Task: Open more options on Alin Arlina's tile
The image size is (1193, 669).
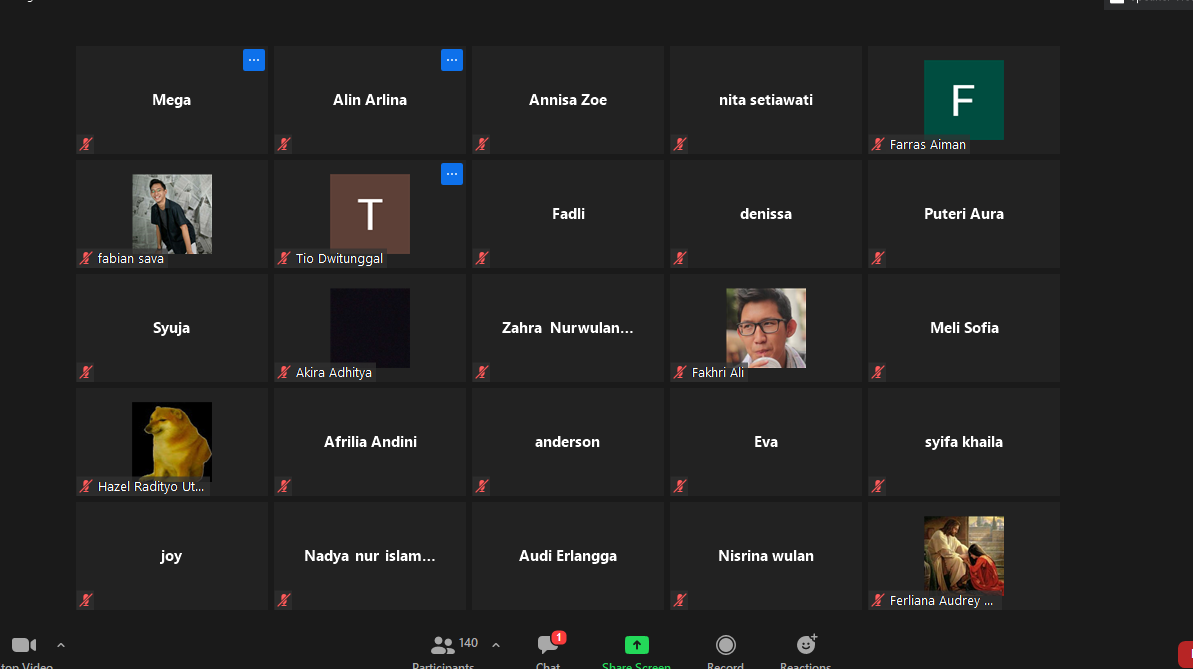Action: coord(451,60)
